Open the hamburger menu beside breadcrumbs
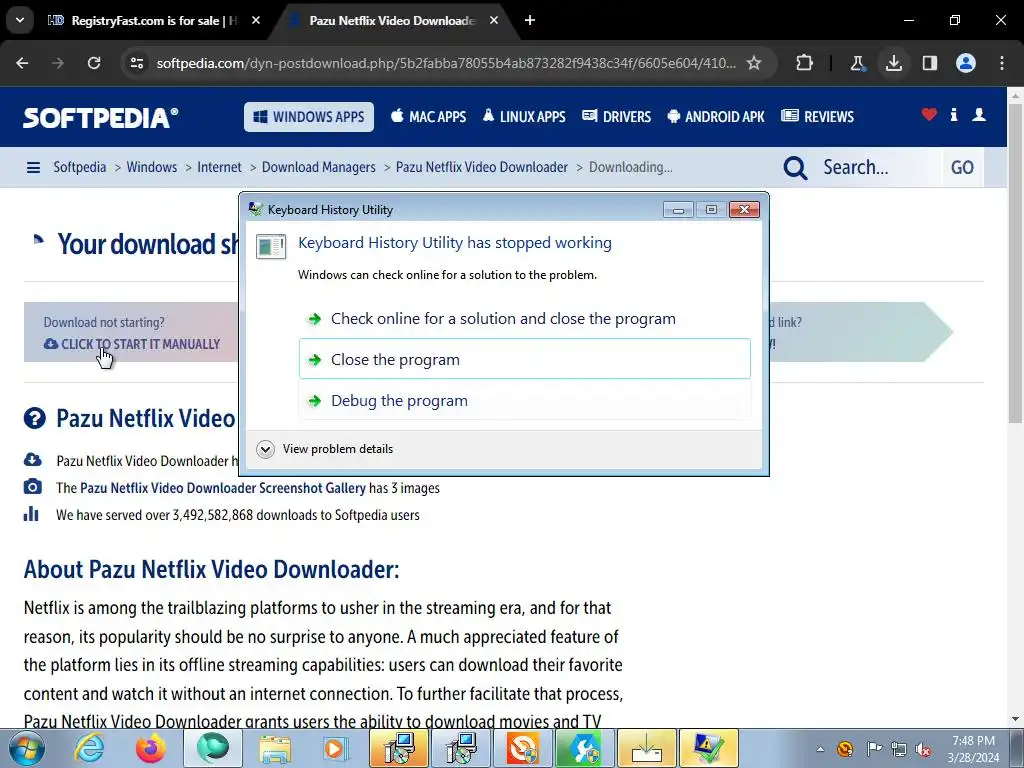This screenshot has width=1024, height=768. (x=33, y=168)
